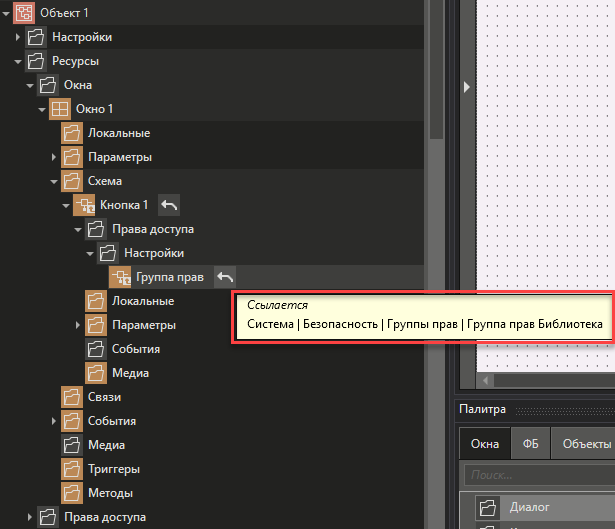Expand the top-level Настройки node
615x529 pixels.
(18, 37)
